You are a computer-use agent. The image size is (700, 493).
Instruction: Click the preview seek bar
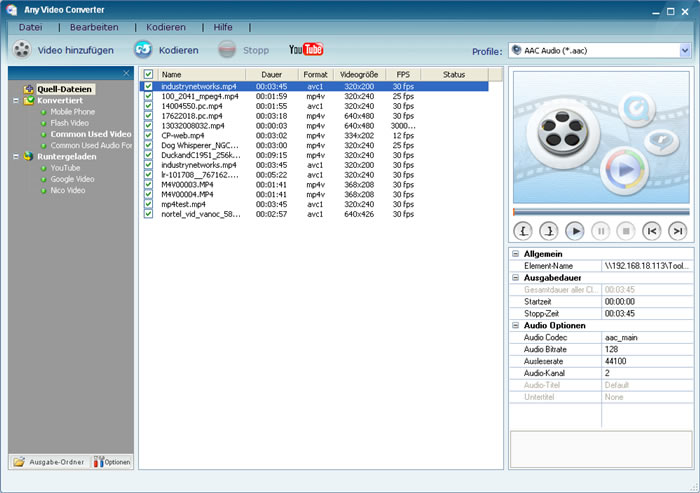pos(601,212)
